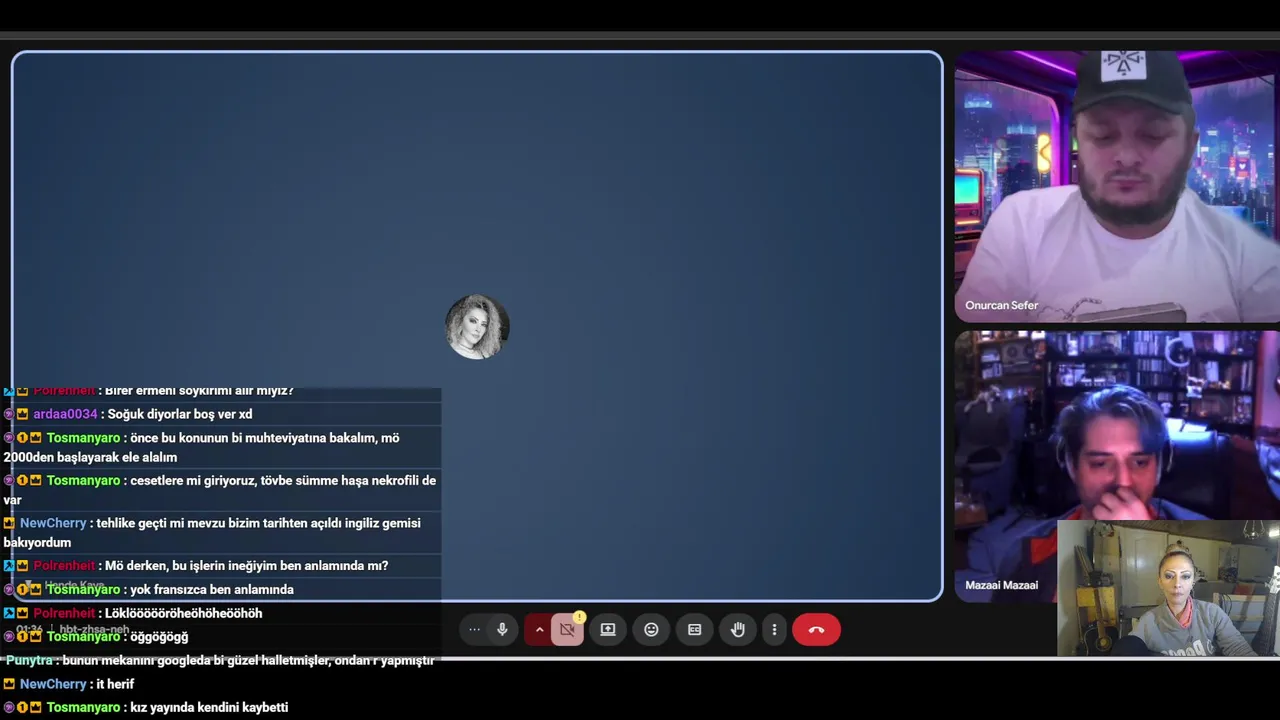Turn on the disabled camera button

[567, 630]
